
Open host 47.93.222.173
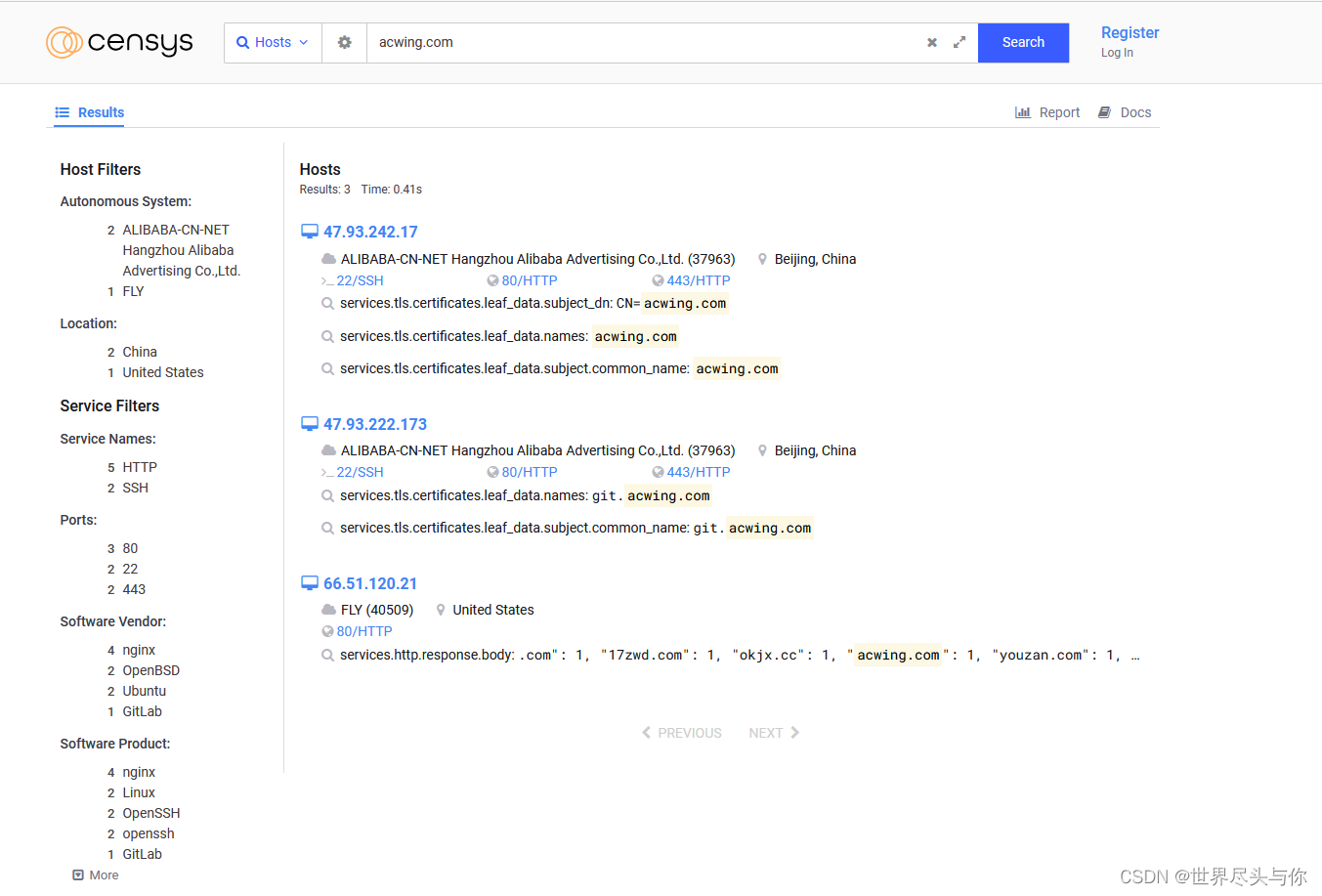click(x=375, y=424)
